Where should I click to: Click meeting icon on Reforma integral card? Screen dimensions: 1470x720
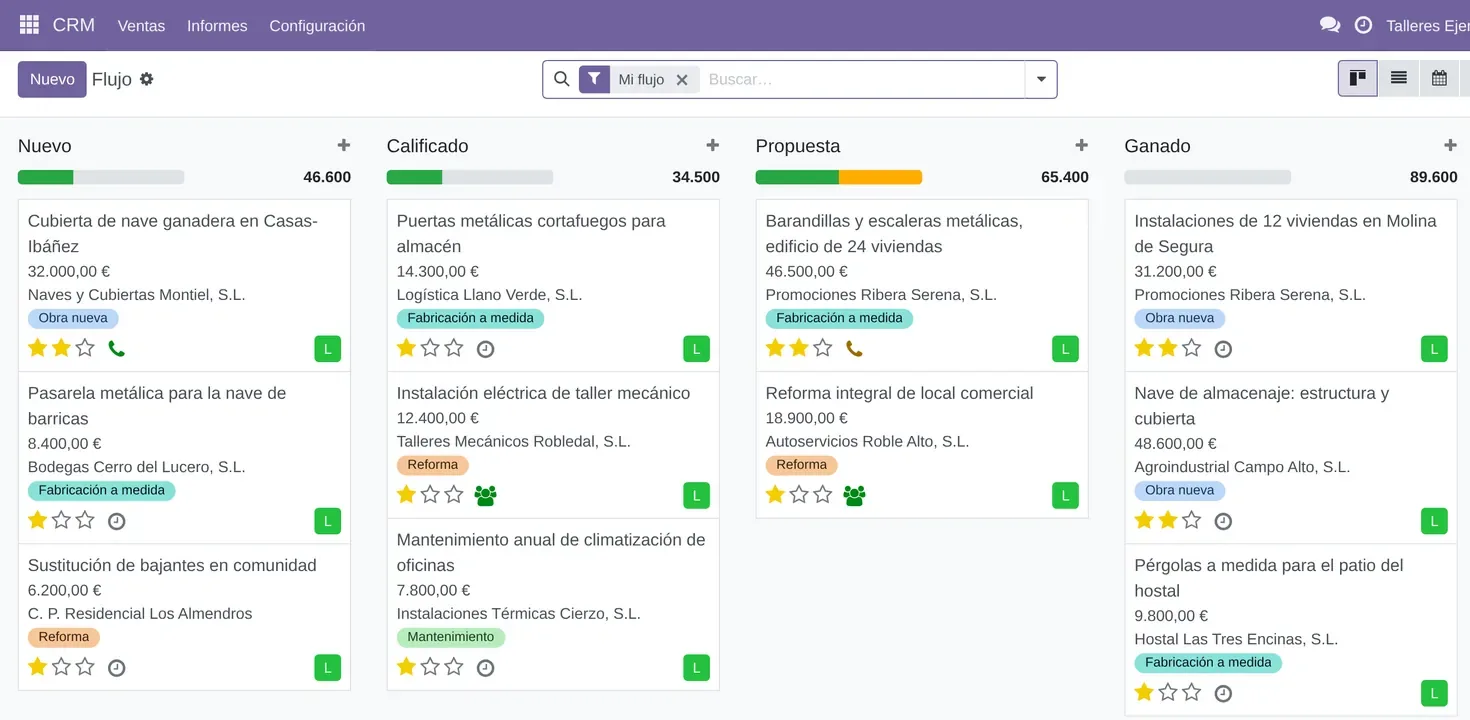click(x=854, y=495)
